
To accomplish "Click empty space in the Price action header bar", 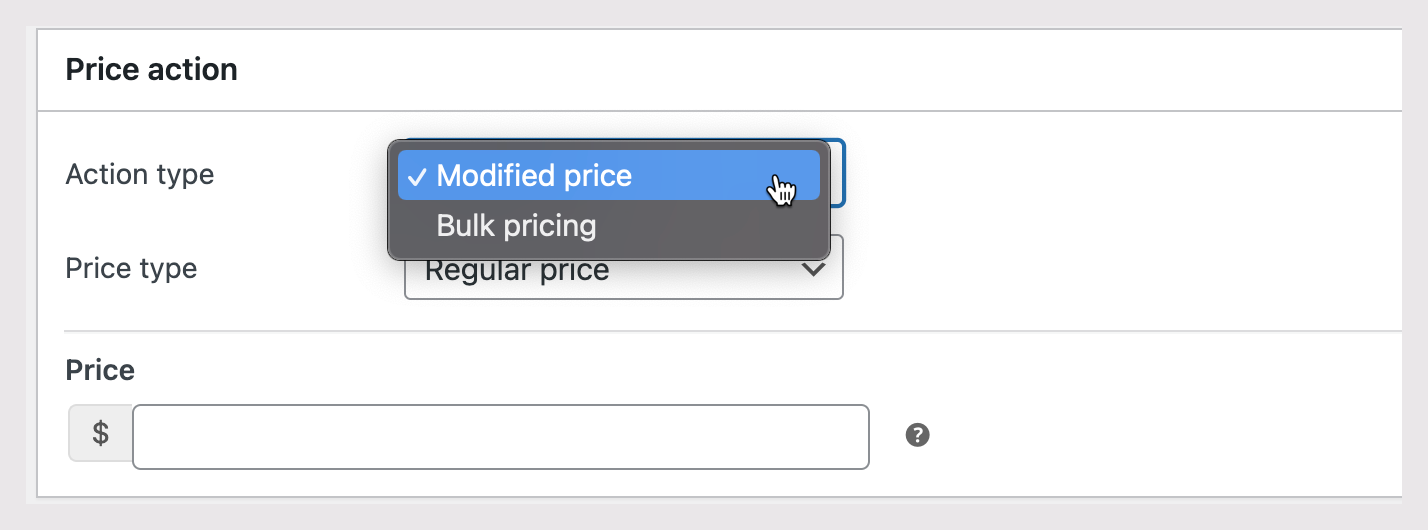I will pyautogui.click(x=800, y=70).
